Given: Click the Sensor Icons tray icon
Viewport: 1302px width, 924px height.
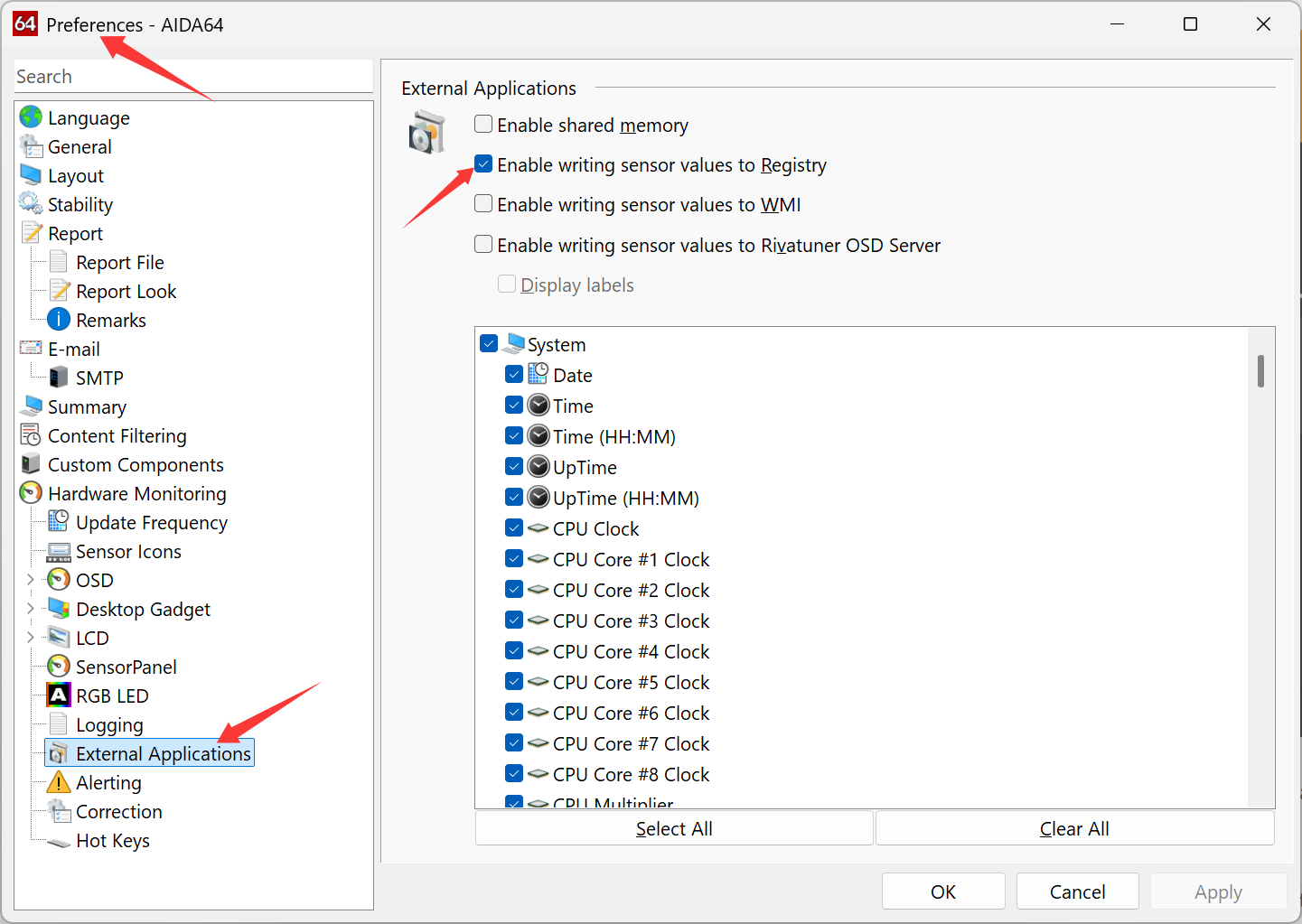Looking at the screenshot, I should pos(59,551).
